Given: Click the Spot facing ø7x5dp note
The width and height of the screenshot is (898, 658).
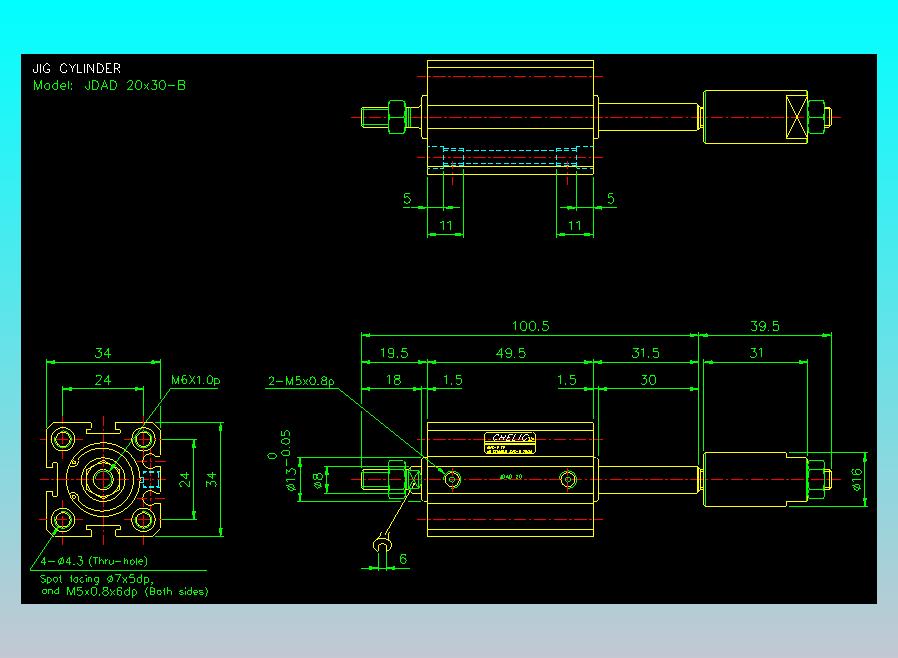Looking at the screenshot, I should [97, 579].
